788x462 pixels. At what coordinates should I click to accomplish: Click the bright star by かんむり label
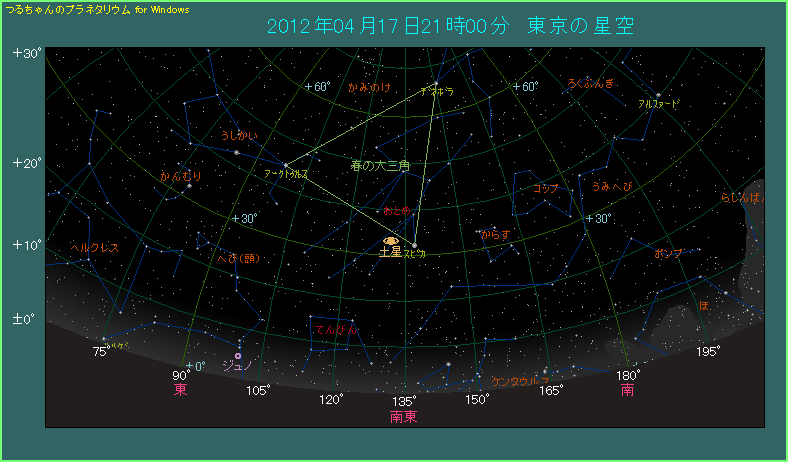[189, 185]
